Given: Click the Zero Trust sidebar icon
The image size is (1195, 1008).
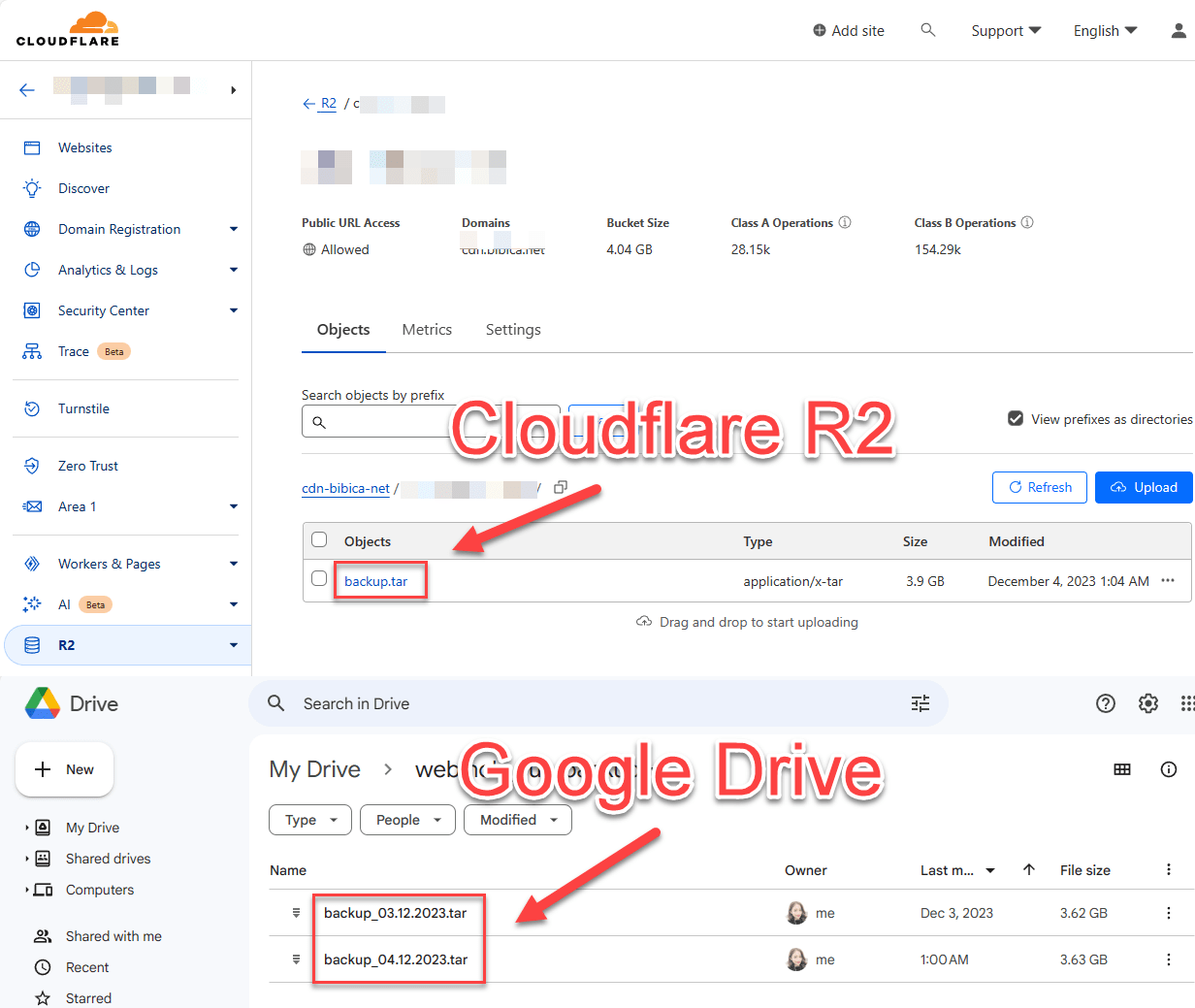Looking at the screenshot, I should tap(32, 466).
